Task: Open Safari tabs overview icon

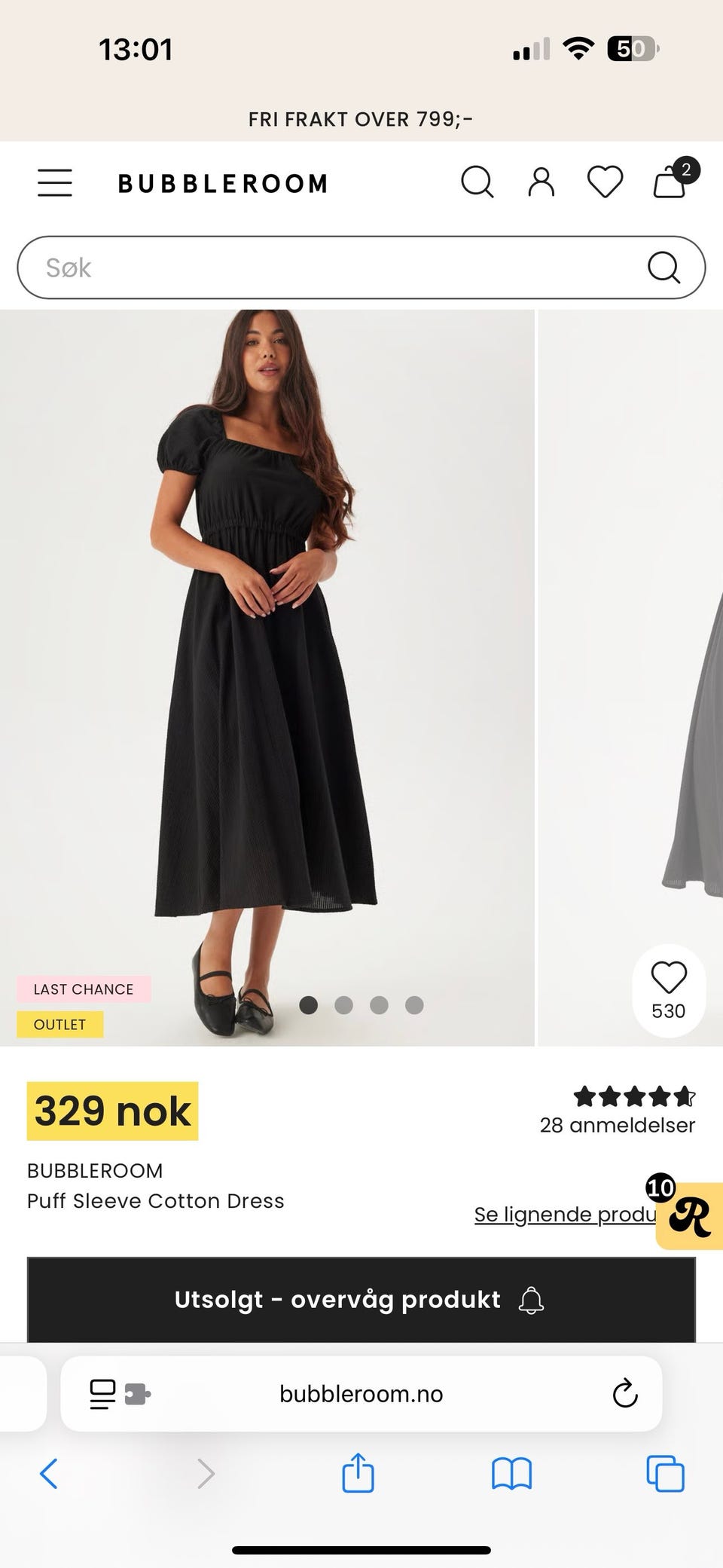Action: pyautogui.click(x=666, y=1473)
